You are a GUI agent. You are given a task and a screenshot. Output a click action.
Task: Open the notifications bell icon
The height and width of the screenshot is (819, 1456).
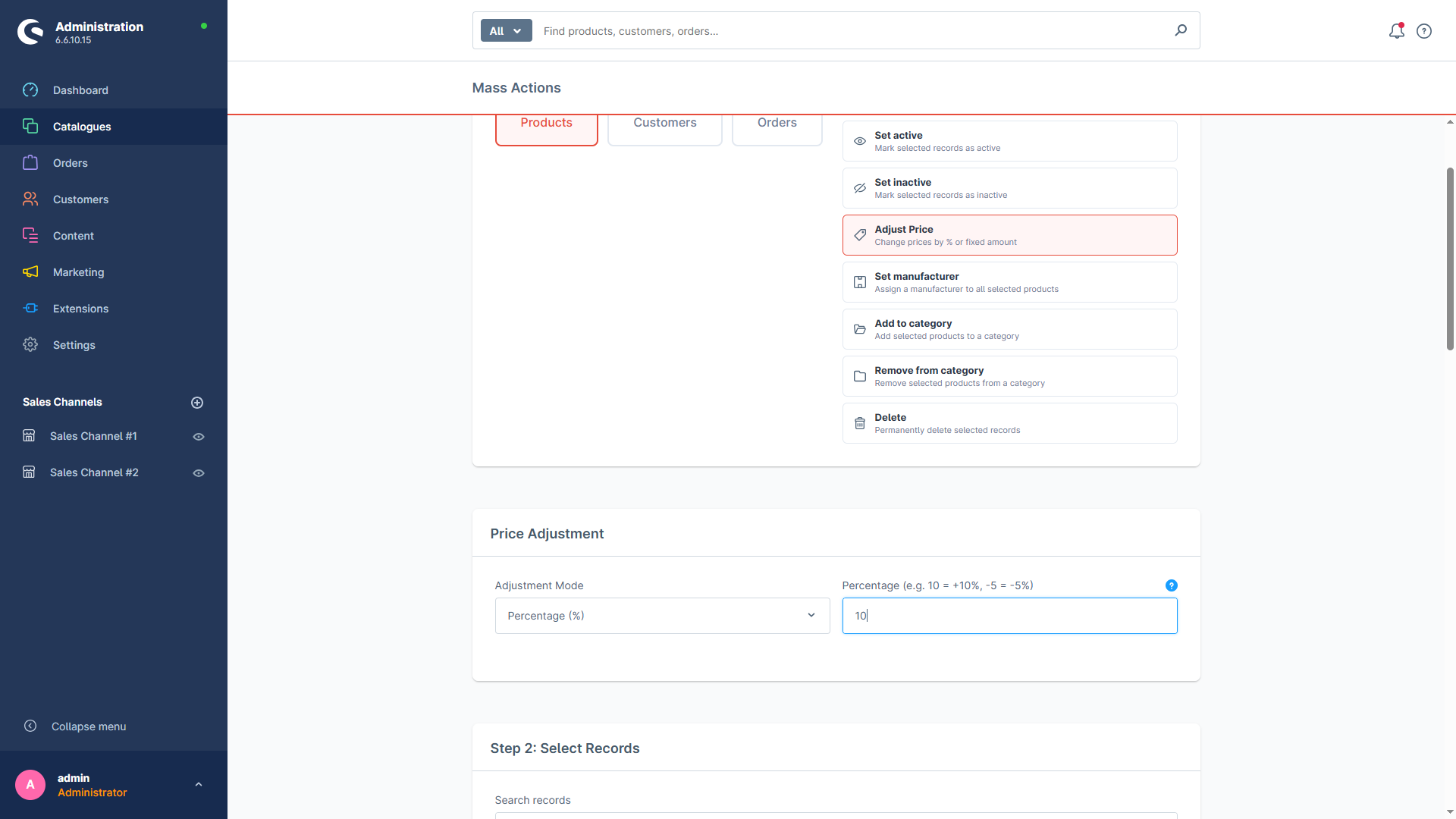1396,31
